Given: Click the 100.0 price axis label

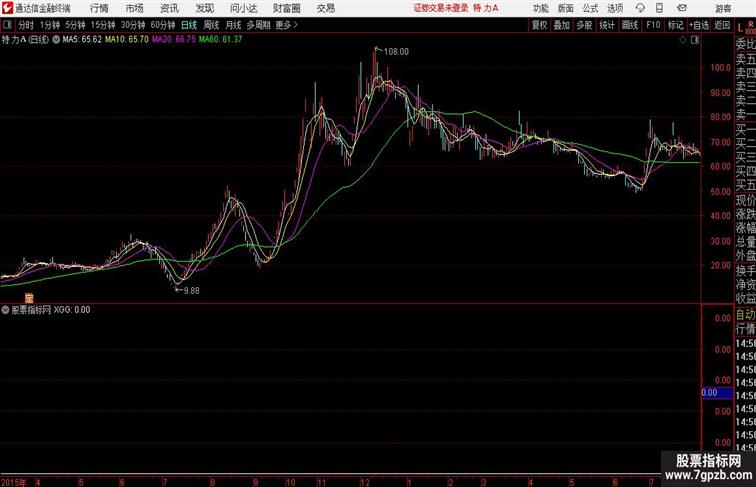Looking at the screenshot, I should pos(720,68).
